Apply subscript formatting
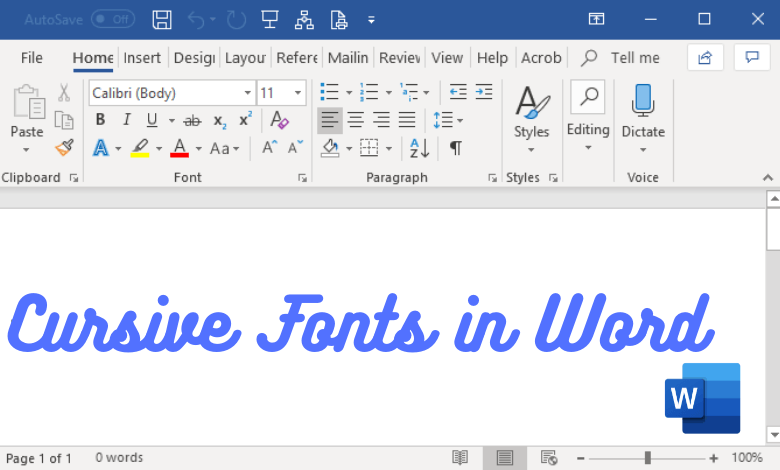 (220, 121)
